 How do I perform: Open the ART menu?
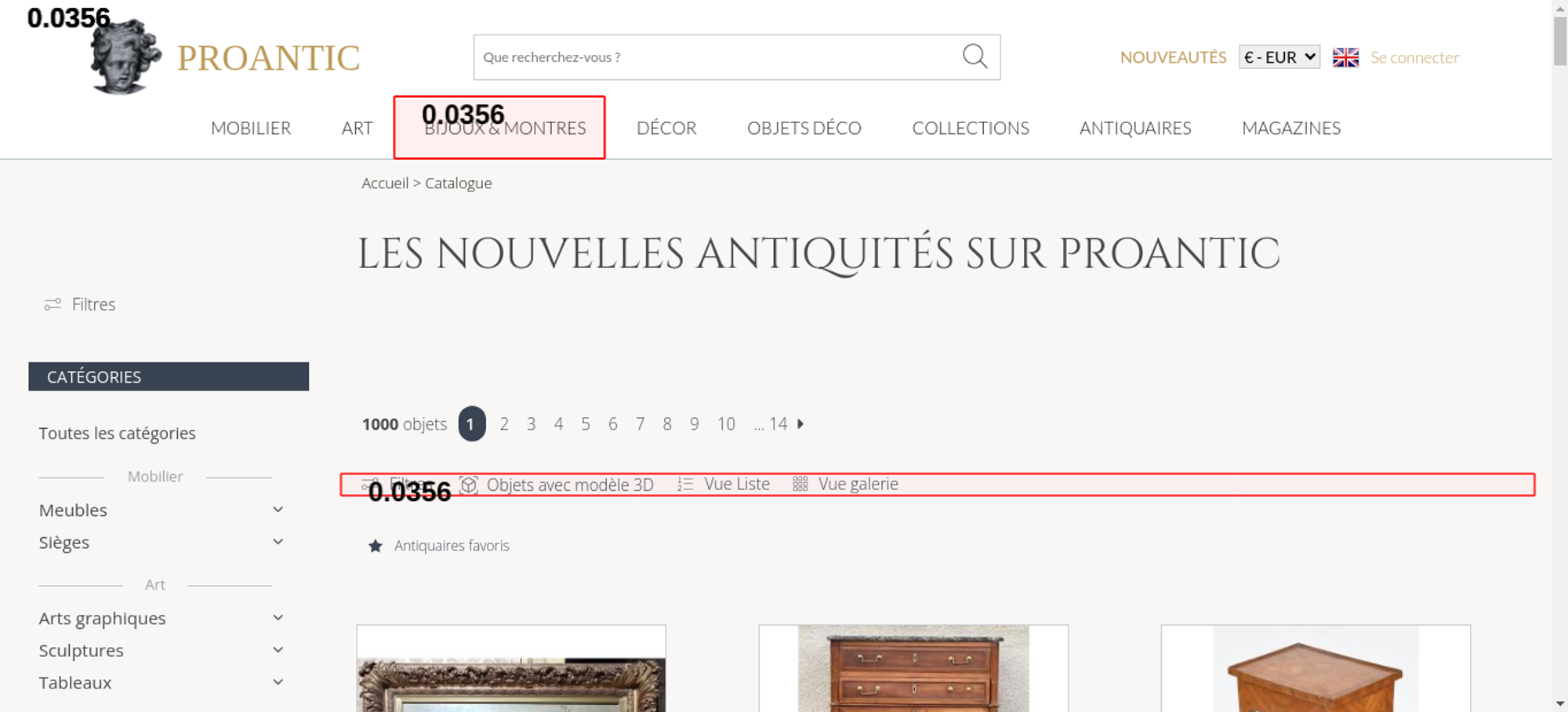point(357,128)
